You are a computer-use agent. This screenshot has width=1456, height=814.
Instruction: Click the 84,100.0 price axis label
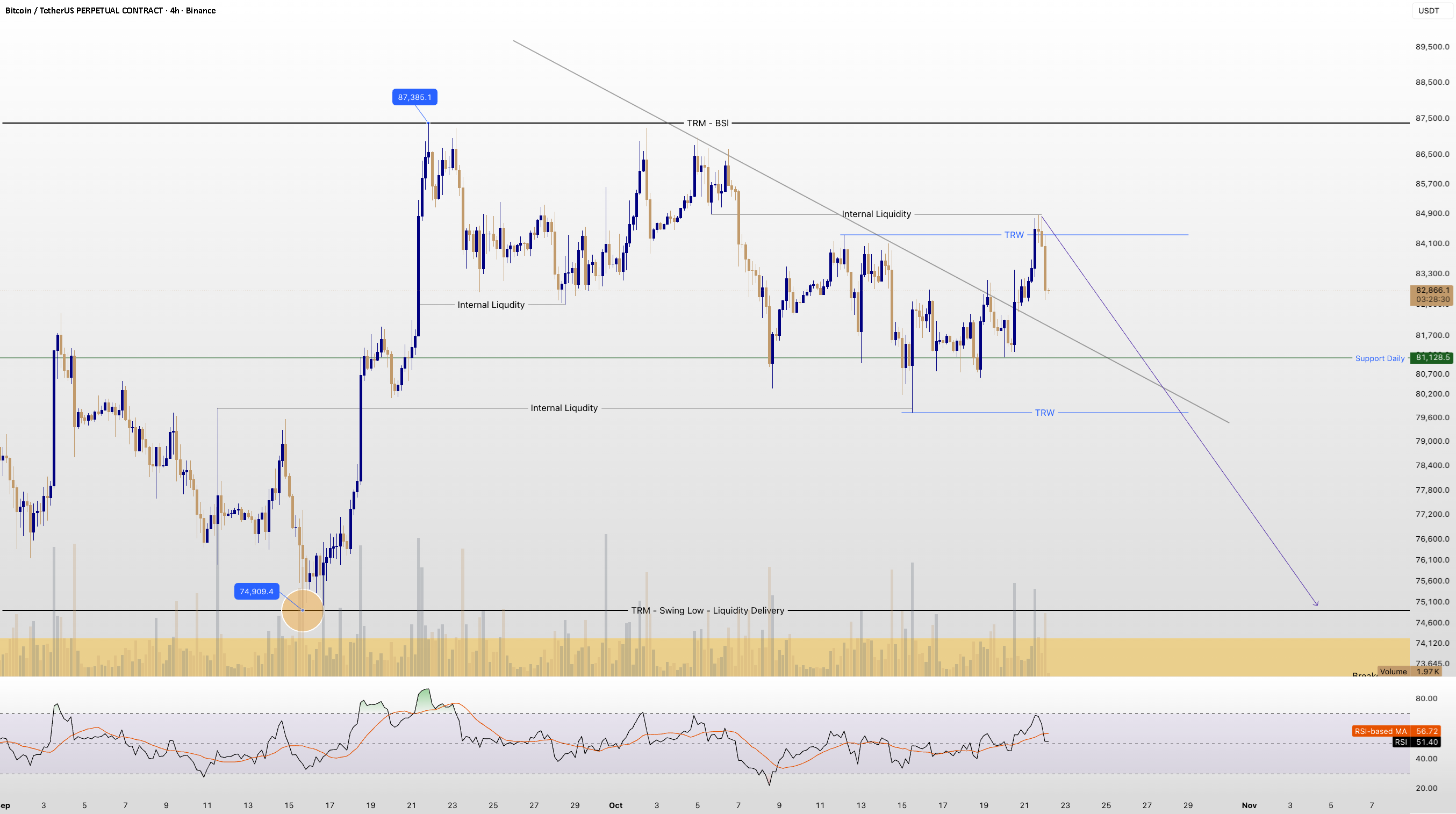tap(1432, 243)
